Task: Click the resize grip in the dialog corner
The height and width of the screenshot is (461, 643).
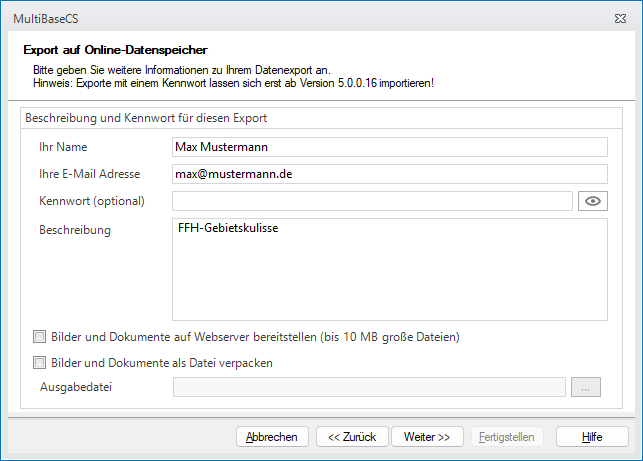Action: [x=636, y=454]
